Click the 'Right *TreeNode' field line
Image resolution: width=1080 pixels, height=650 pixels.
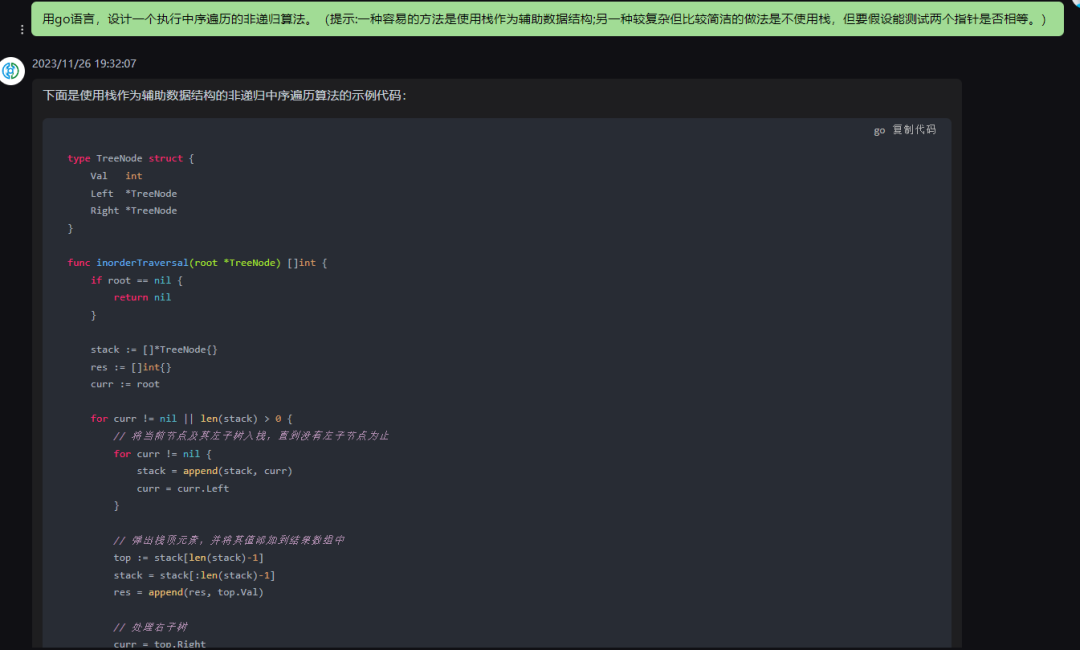(x=134, y=211)
